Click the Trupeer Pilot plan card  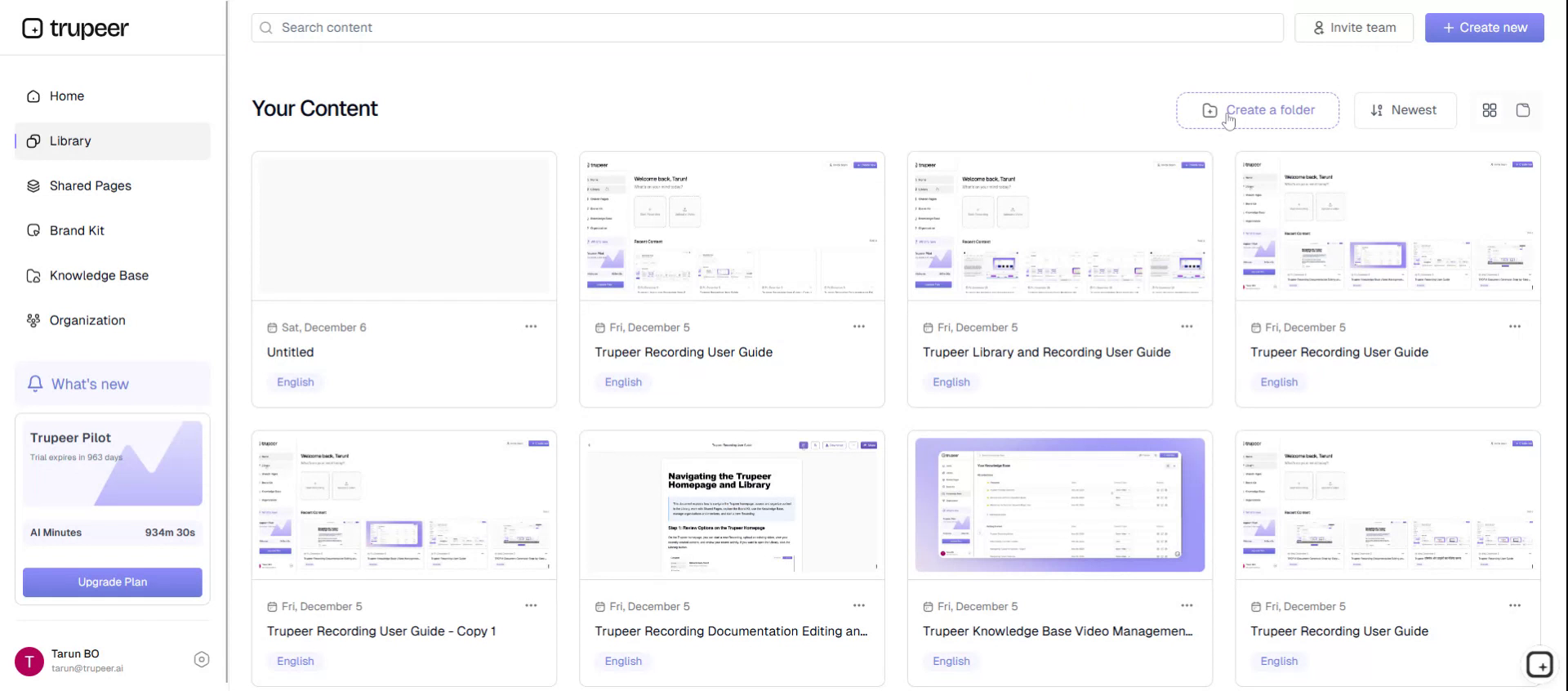coord(113,464)
